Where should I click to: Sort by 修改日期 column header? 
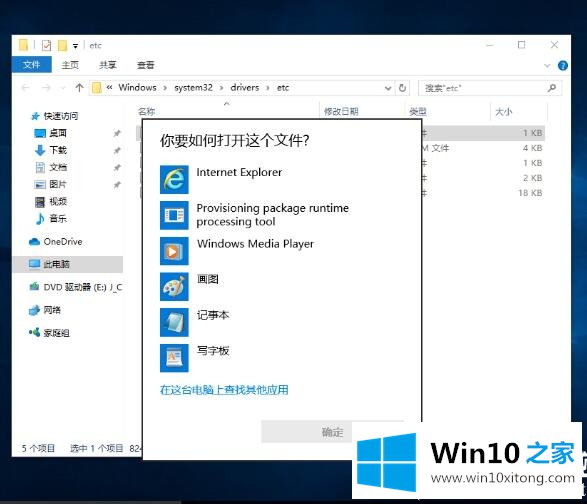pos(341,111)
